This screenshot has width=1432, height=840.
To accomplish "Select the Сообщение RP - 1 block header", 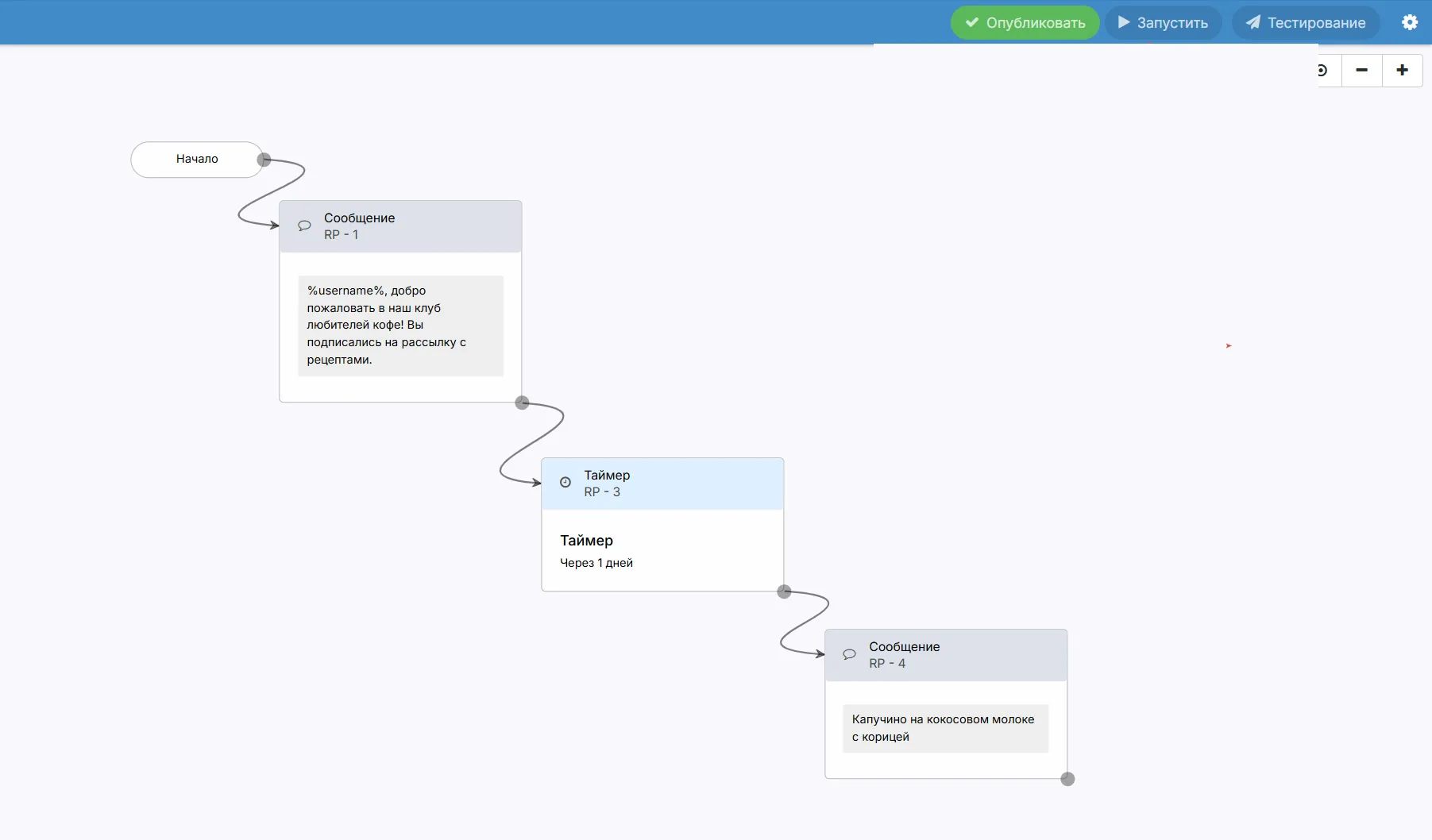I will pos(400,226).
